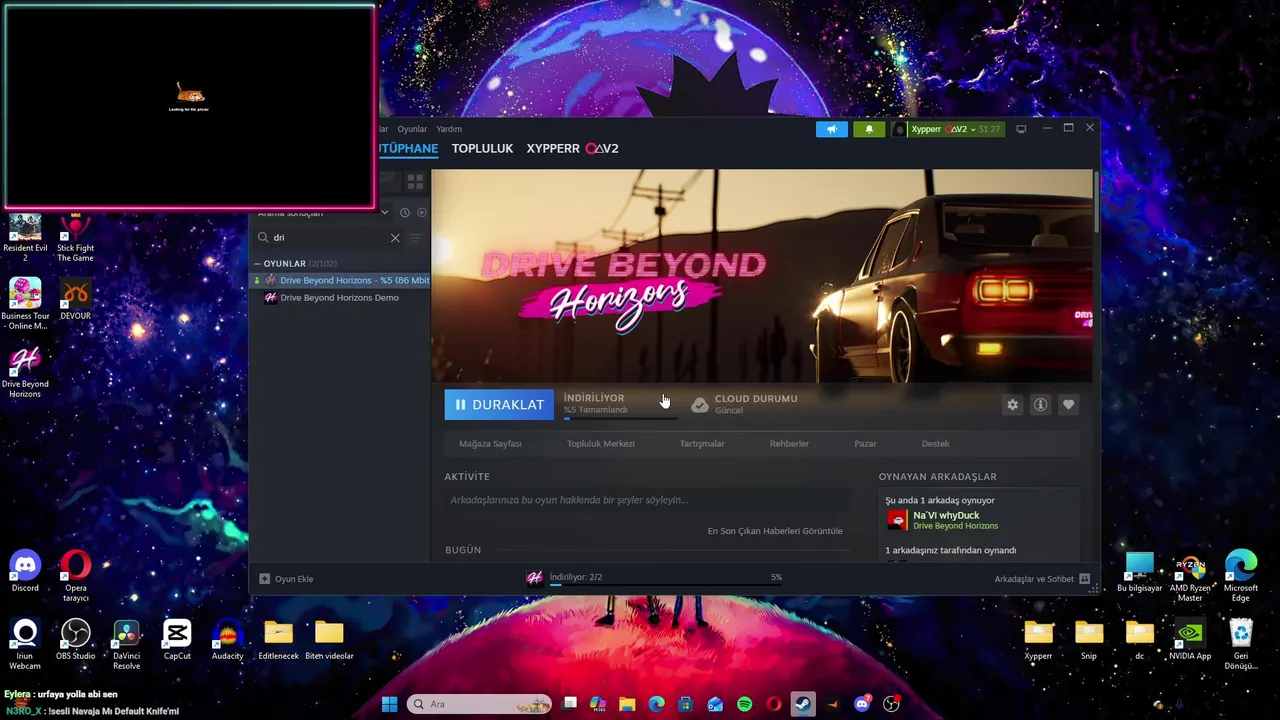
Task: Open DaVinci Resolve desktop shortcut
Action: point(126,645)
